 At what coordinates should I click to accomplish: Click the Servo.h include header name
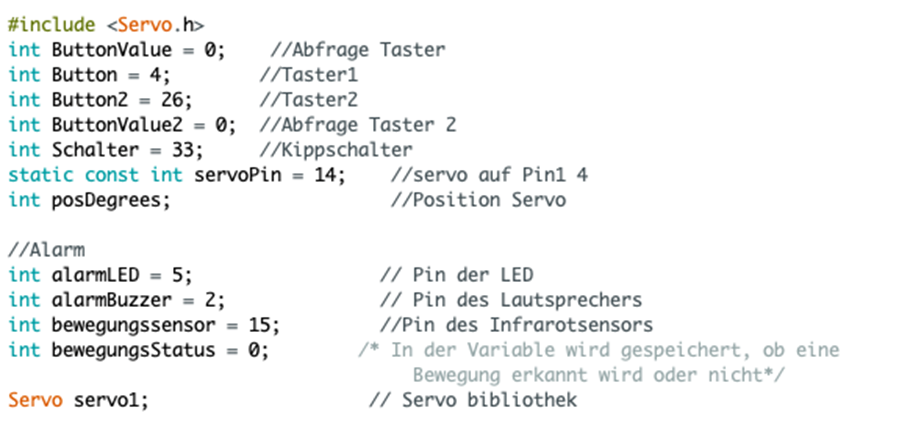[154, 22]
